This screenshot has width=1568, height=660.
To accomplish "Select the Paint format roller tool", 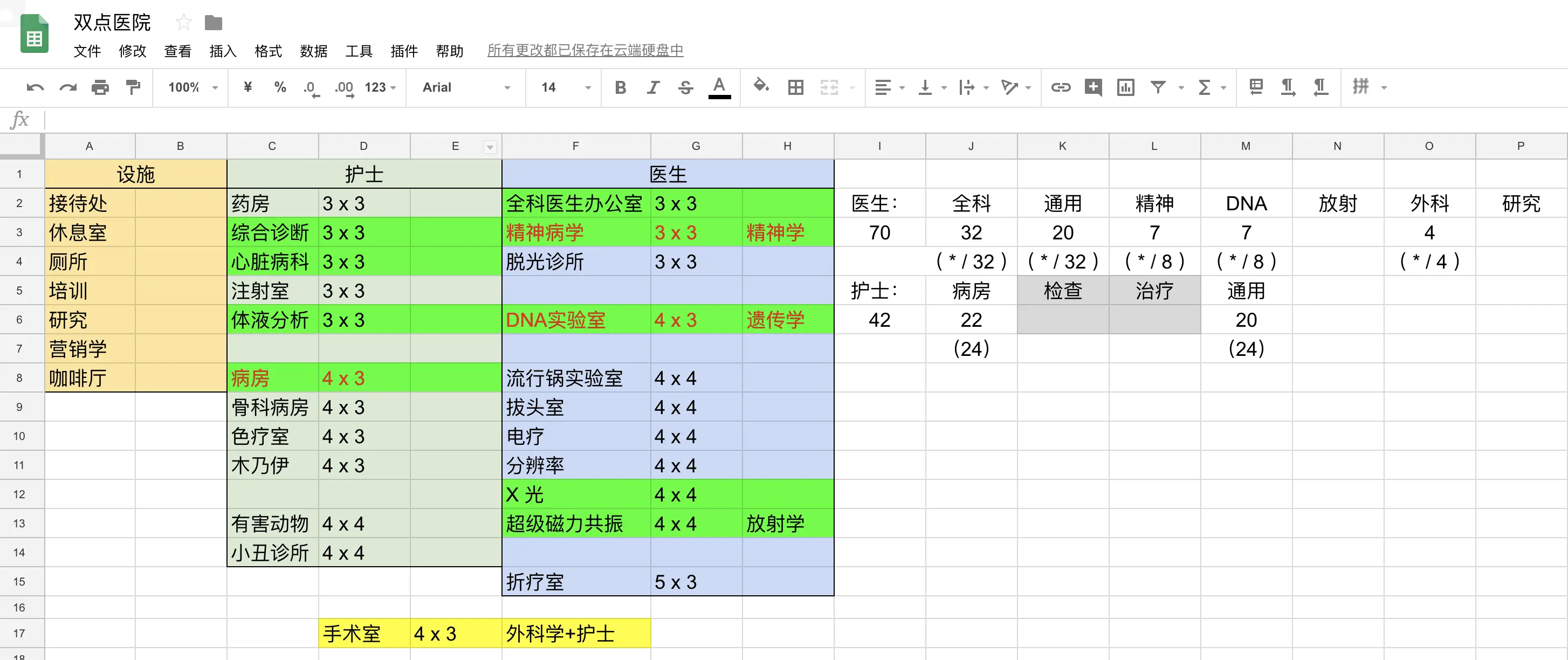I will coord(133,88).
